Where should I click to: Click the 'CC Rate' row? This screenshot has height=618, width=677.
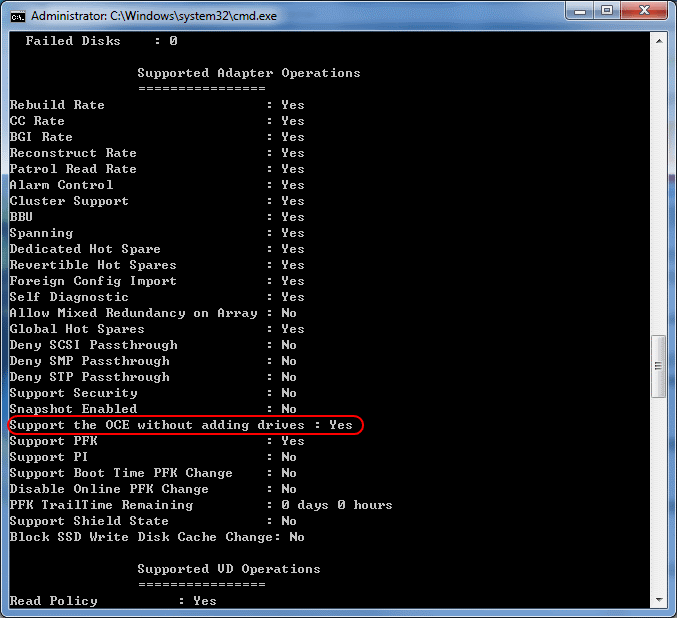click(157, 121)
